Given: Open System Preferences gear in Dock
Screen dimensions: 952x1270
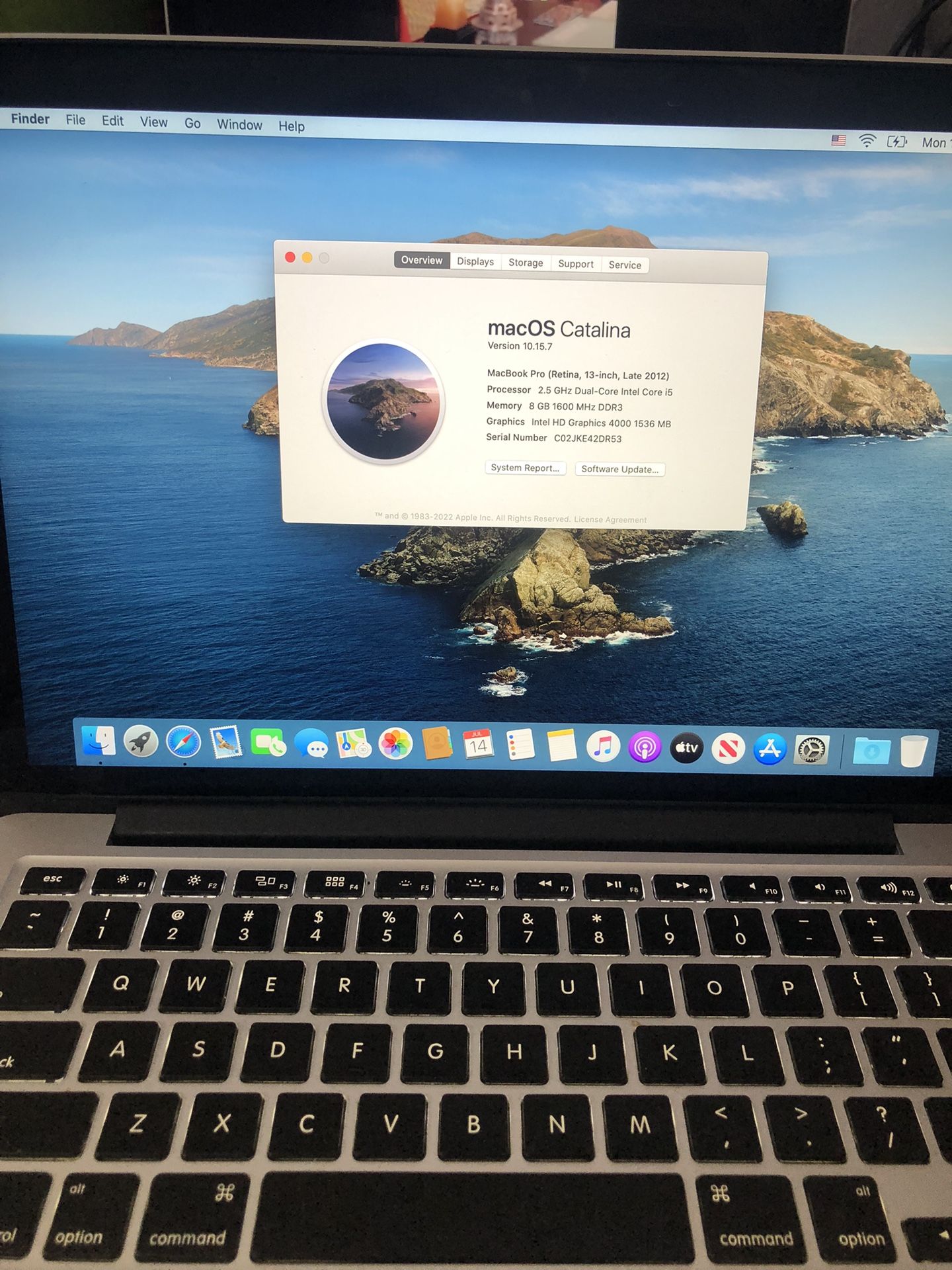Looking at the screenshot, I should 811,750.
